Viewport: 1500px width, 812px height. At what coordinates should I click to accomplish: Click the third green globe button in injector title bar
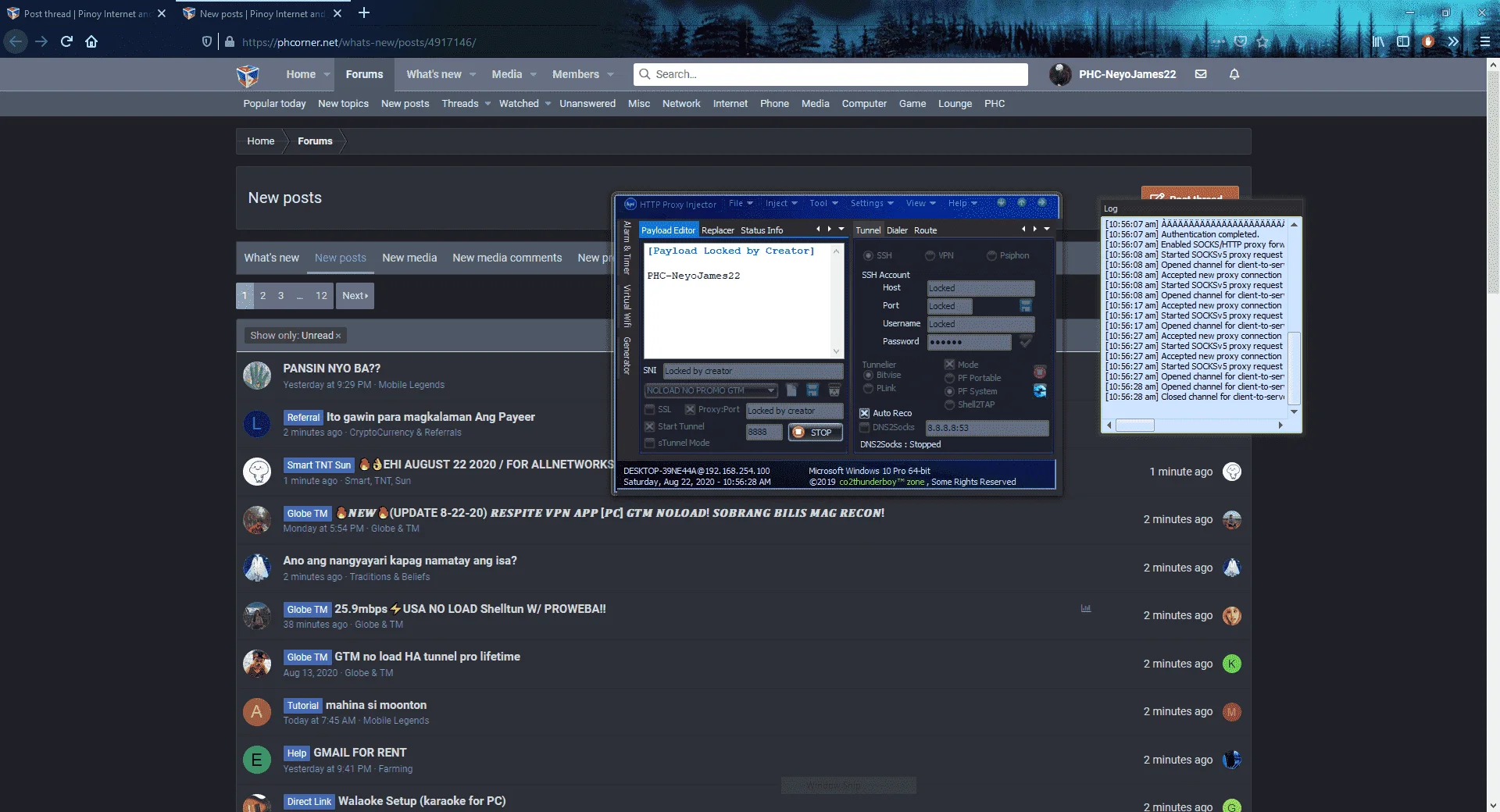[1041, 202]
